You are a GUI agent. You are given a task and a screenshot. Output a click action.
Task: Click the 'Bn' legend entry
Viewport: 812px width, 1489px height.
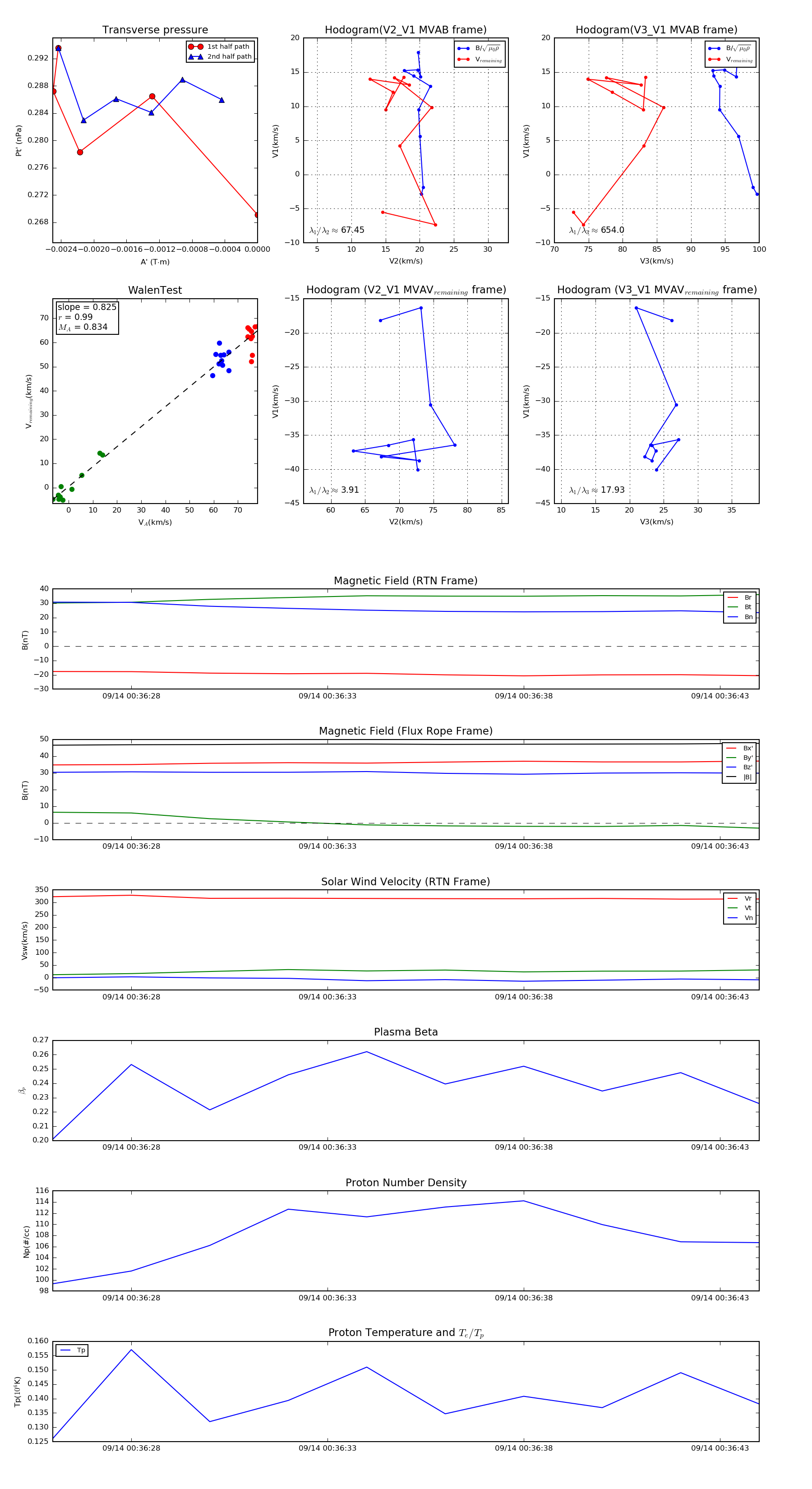coord(740,617)
